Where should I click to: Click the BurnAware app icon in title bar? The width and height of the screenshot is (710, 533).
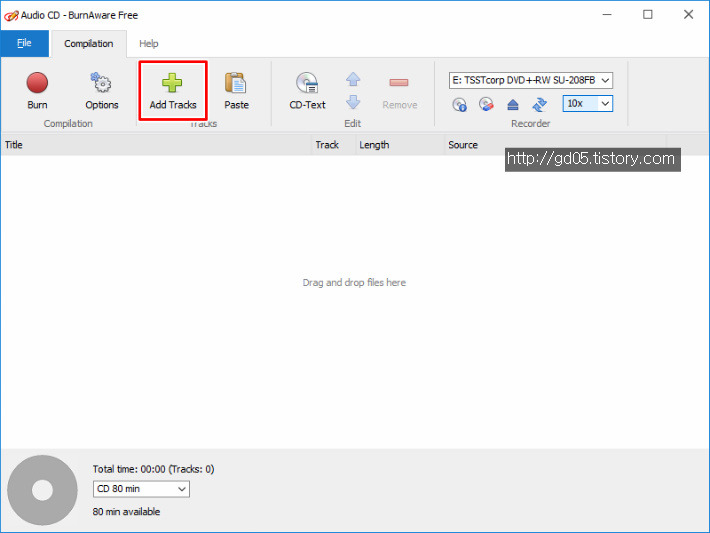pyautogui.click(x=11, y=16)
